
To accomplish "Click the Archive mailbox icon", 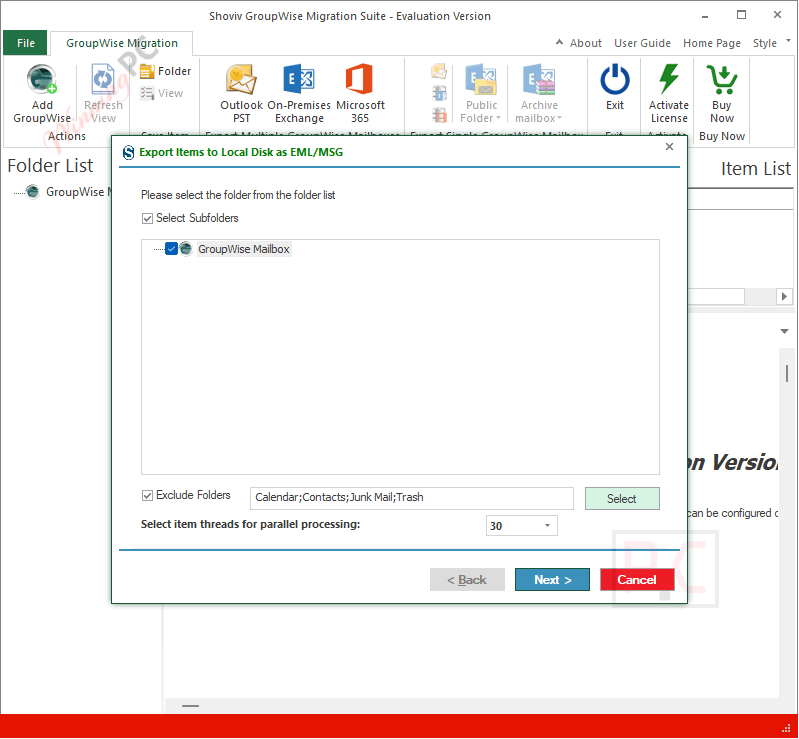I will [539, 79].
